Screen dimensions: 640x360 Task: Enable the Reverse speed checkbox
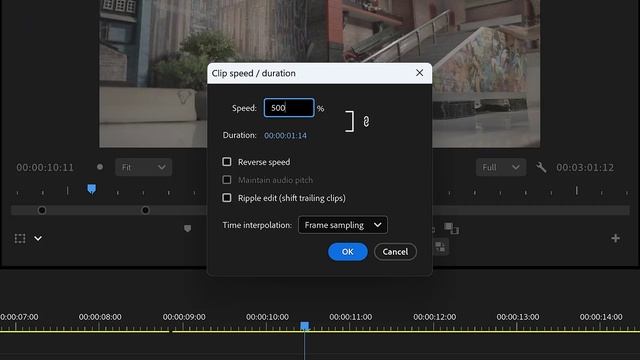[x=227, y=162]
